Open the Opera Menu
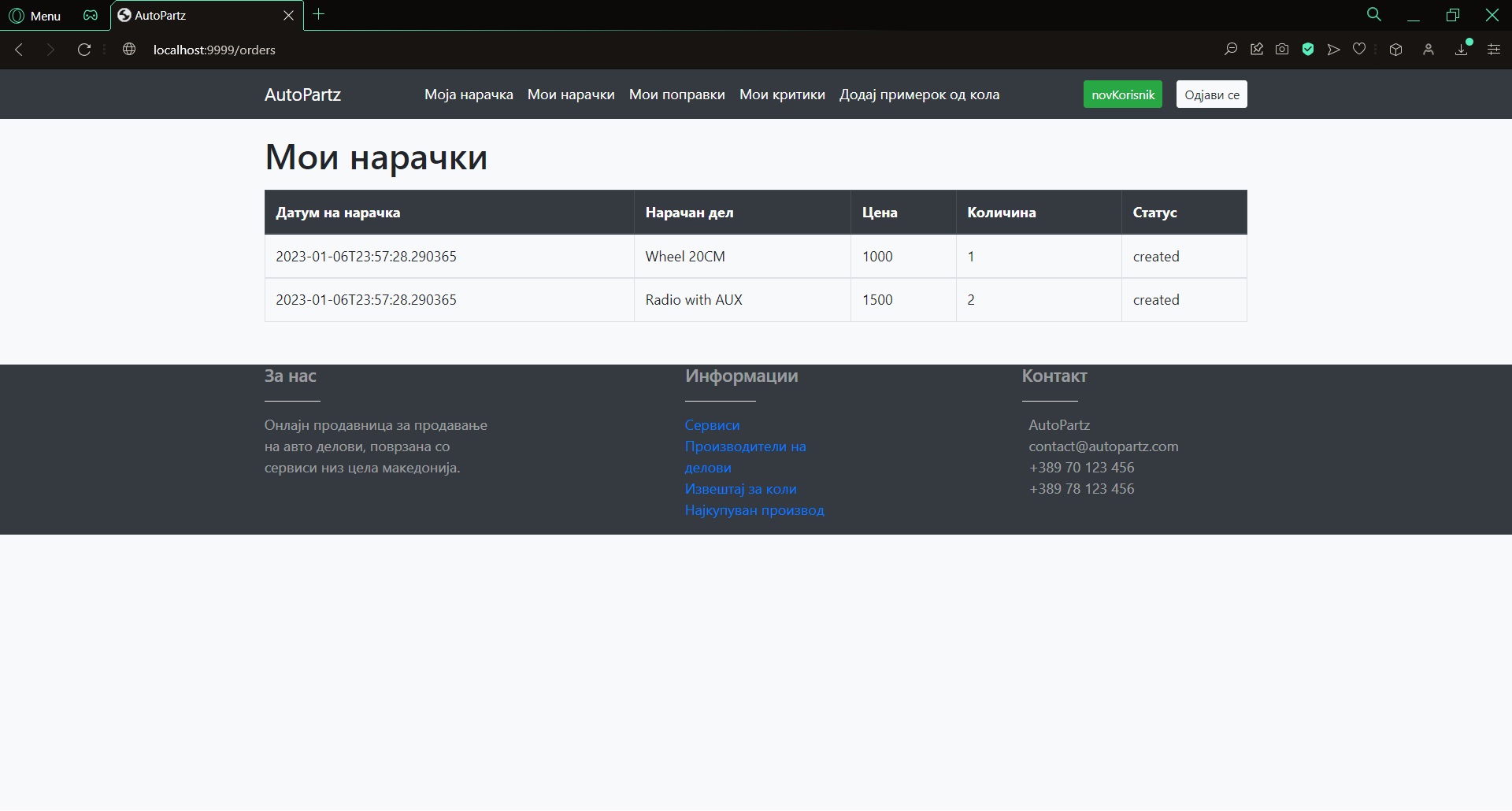This screenshot has height=811, width=1512. pyautogui.click(x=35, y=15)
